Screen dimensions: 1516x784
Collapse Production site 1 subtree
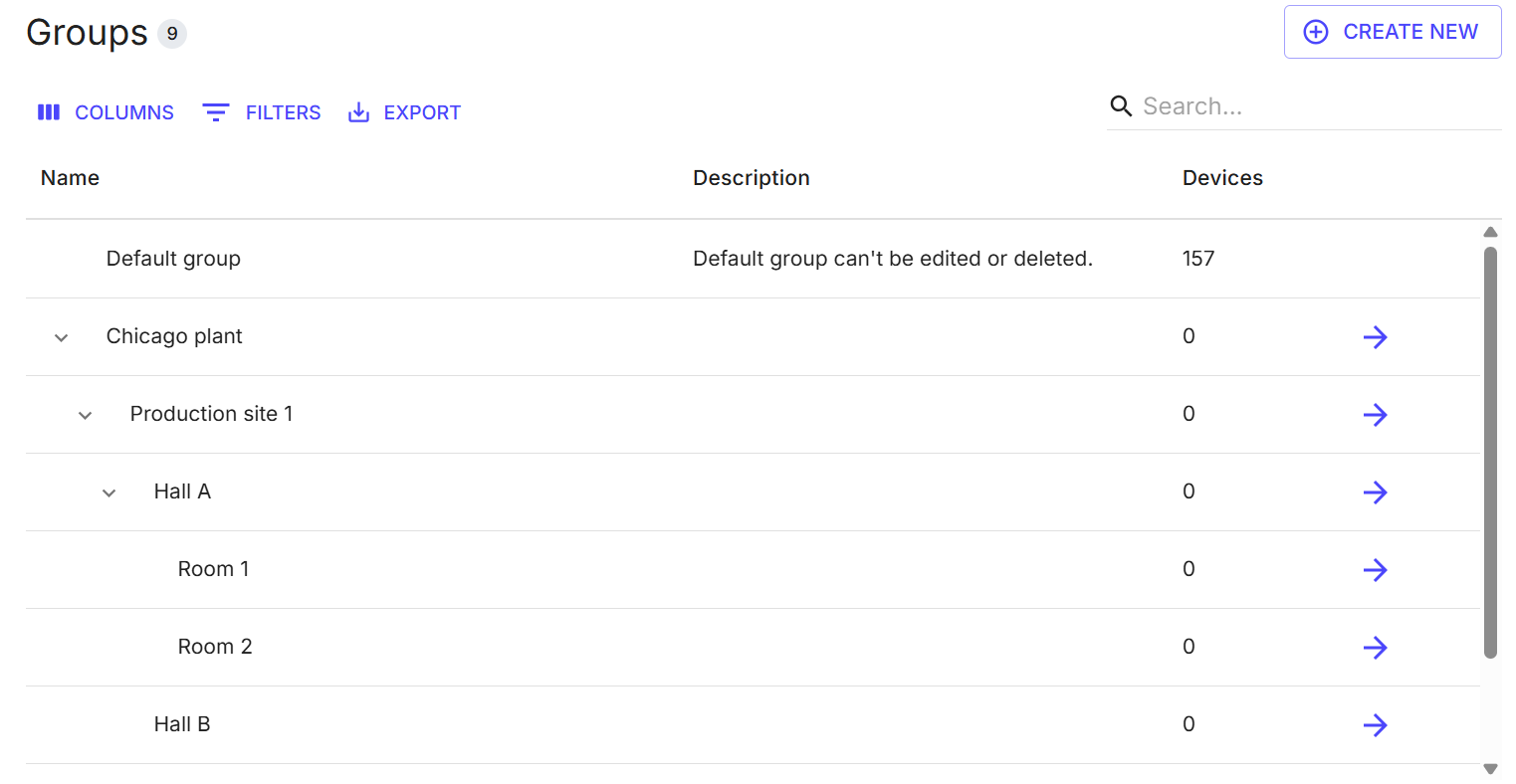[86, 416]
